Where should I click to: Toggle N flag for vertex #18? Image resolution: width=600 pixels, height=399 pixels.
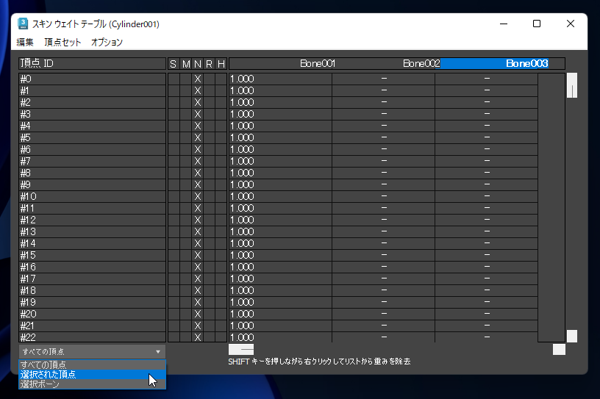pos(197,290)
